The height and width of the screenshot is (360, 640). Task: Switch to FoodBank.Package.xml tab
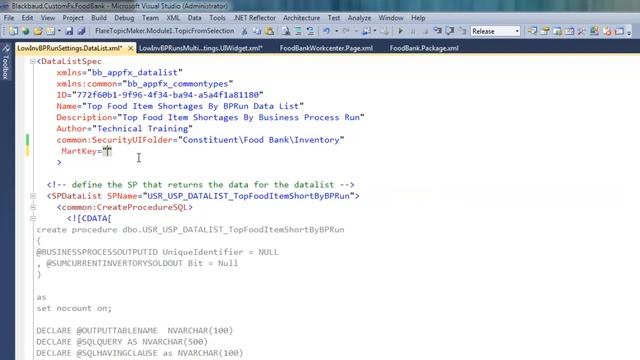(424, 48)
